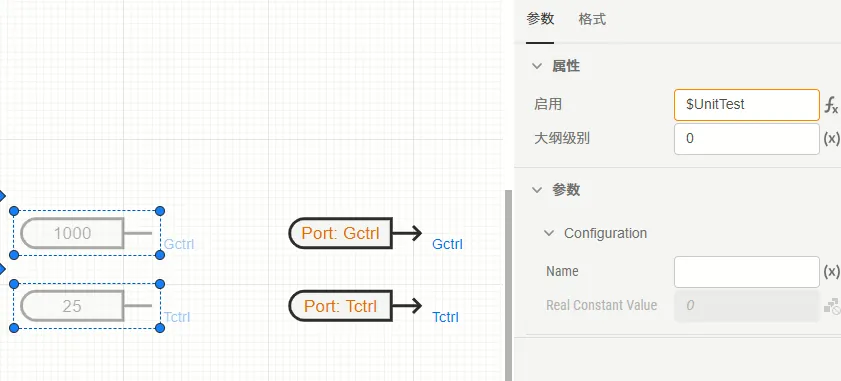Click icon next to Real Constant Value
Image resolution: width=841 pixels, height=381 pixels.
pos(832,306)
